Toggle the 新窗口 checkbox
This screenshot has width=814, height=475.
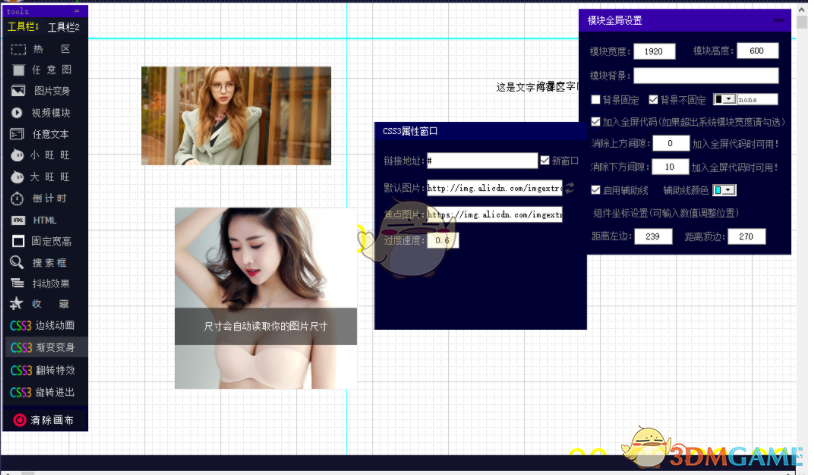pyautogui.click(x=545, y=160)
